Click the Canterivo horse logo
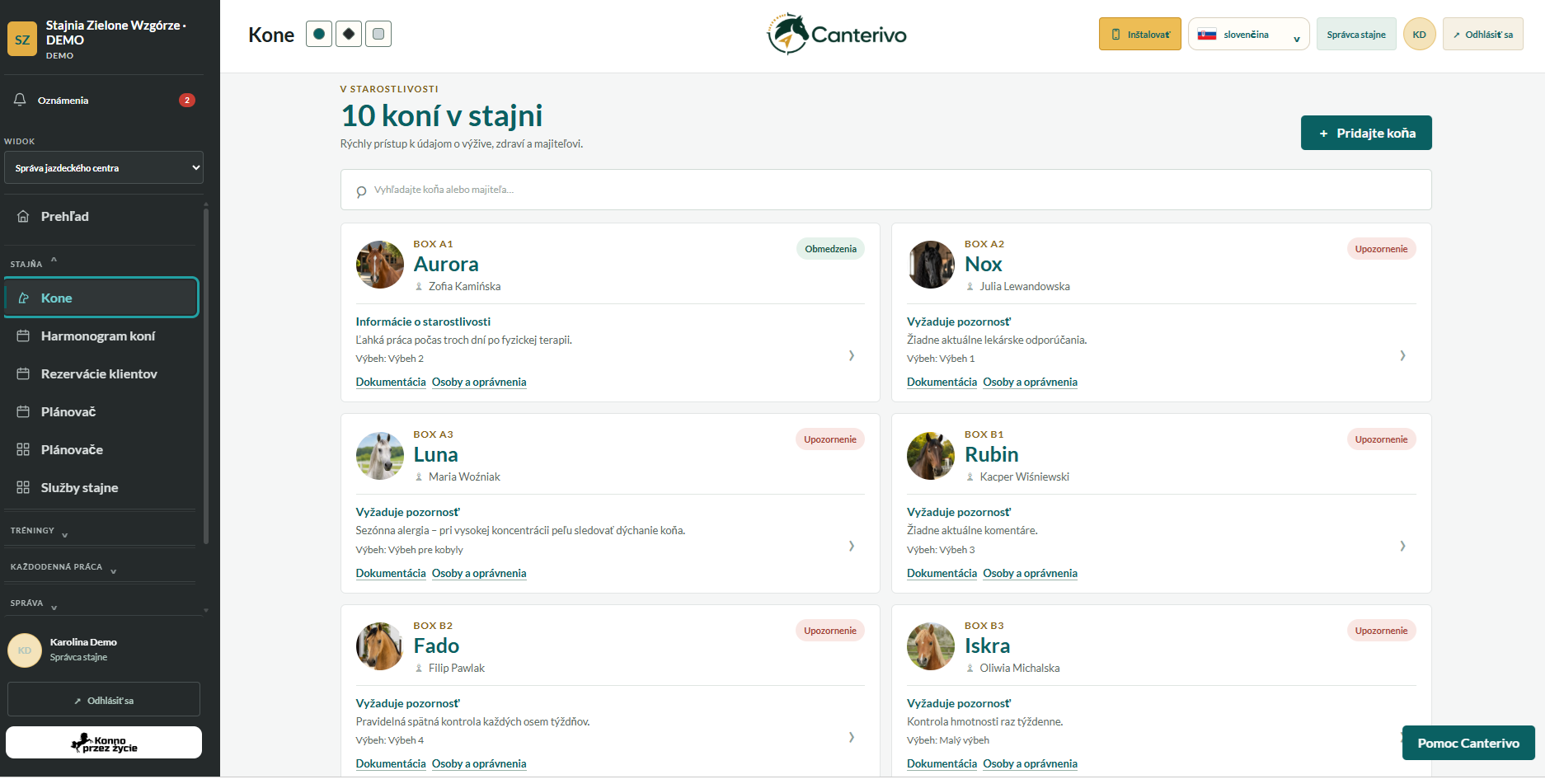Image resolution: width=1545 pixels, height=784 pixels. (836, 35)
